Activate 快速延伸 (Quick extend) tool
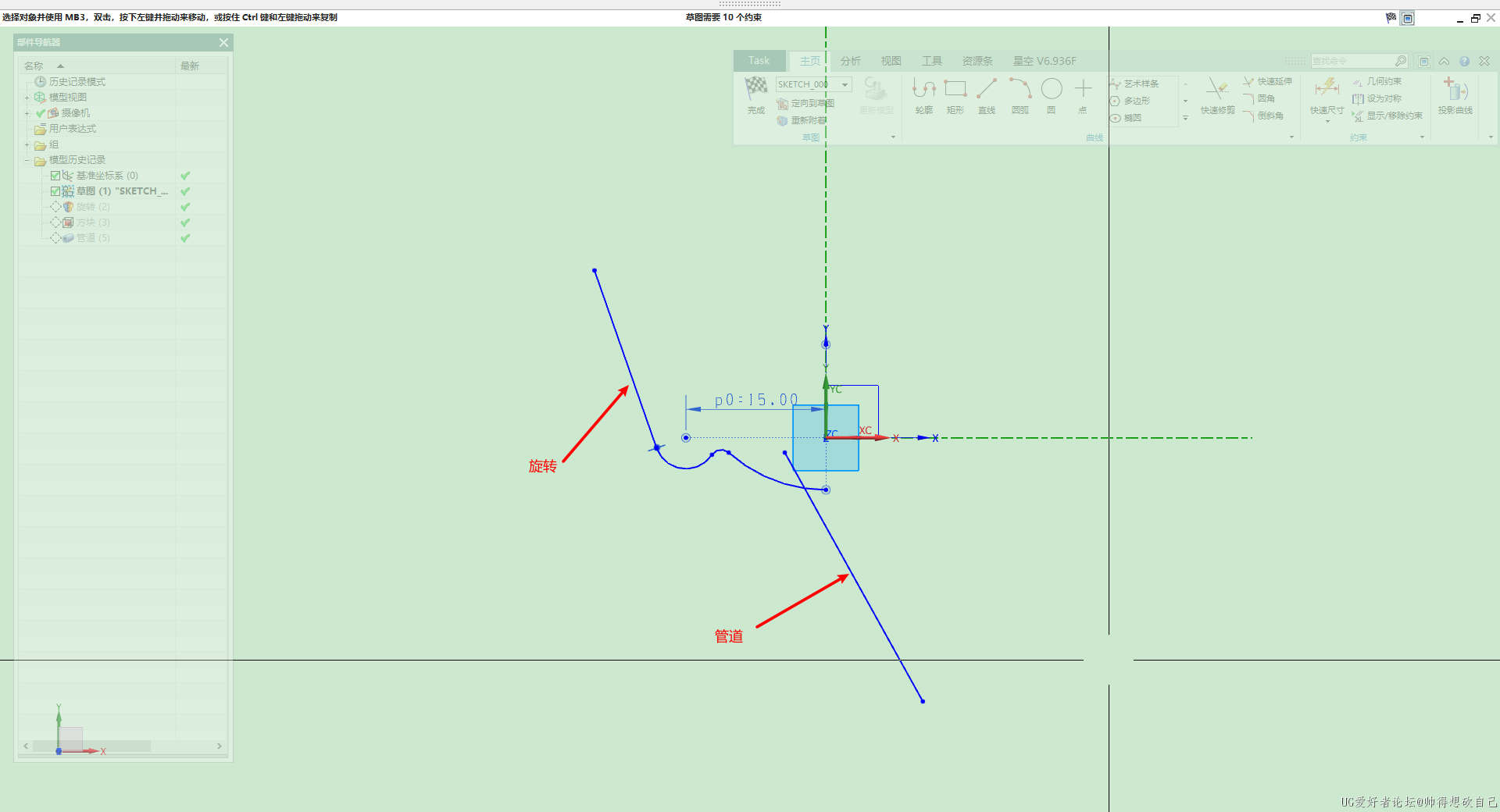The image size is (1500, 812). pyautogui.click(x=1267, y=81)
